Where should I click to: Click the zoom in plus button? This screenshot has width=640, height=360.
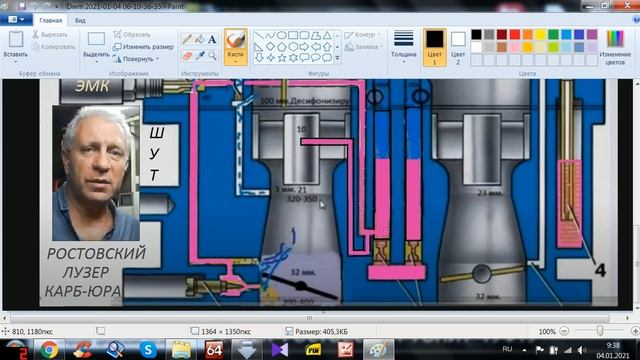click(635, 331)
